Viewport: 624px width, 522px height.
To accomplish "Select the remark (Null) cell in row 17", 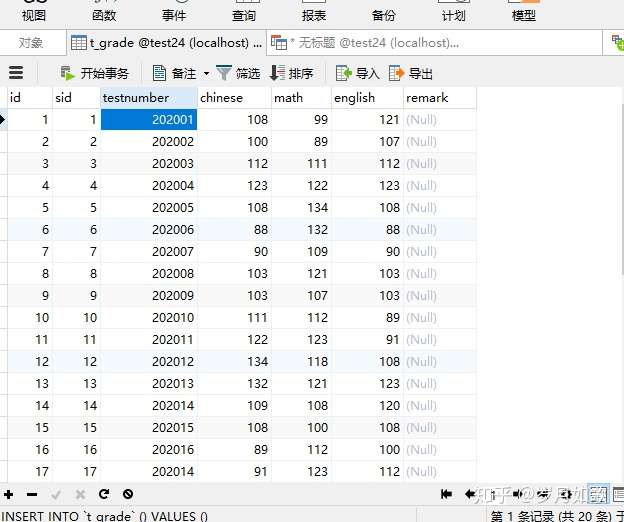I will (x=440, y=471).
